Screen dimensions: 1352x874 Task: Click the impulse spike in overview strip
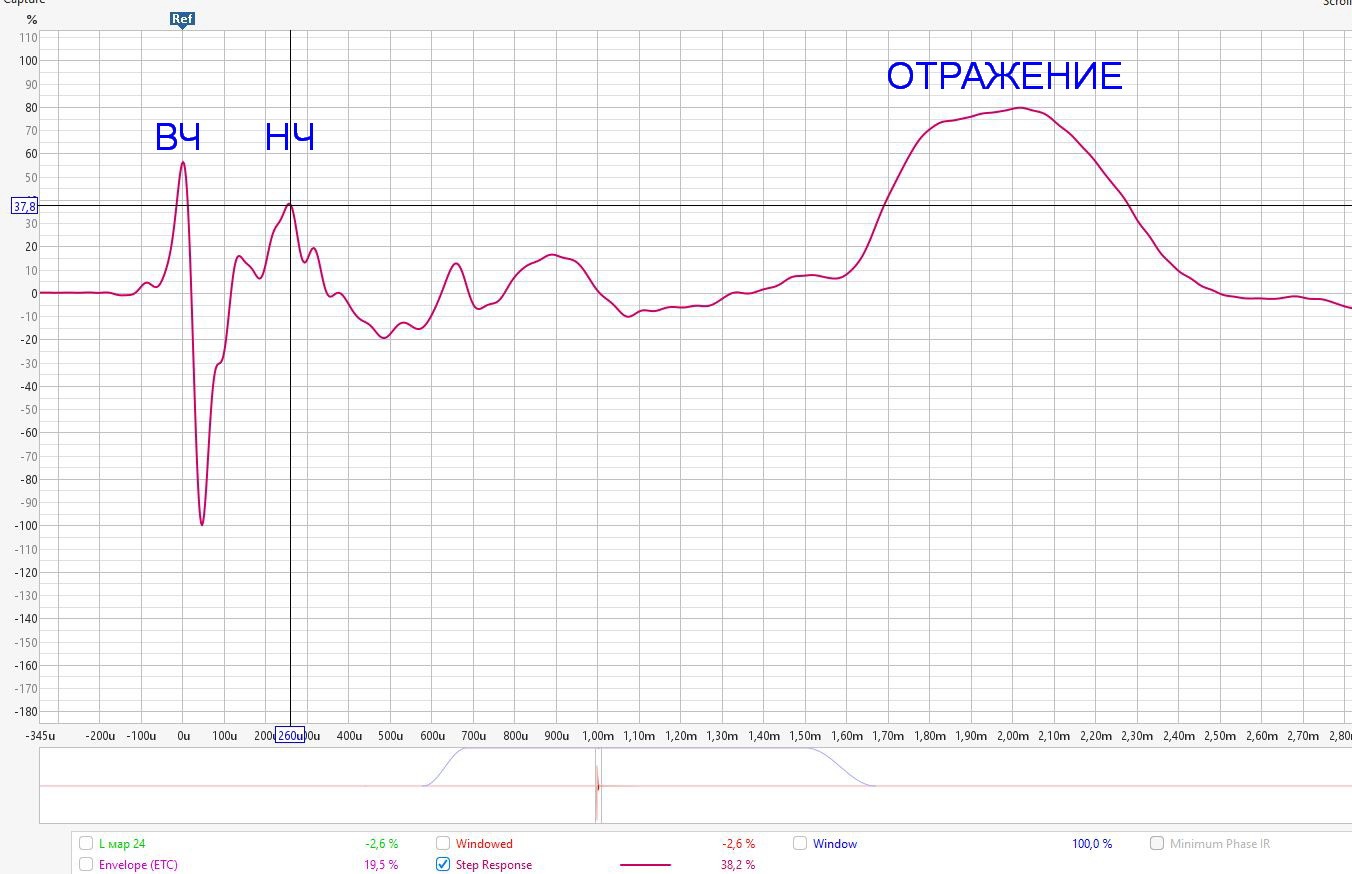coord(597,786)
